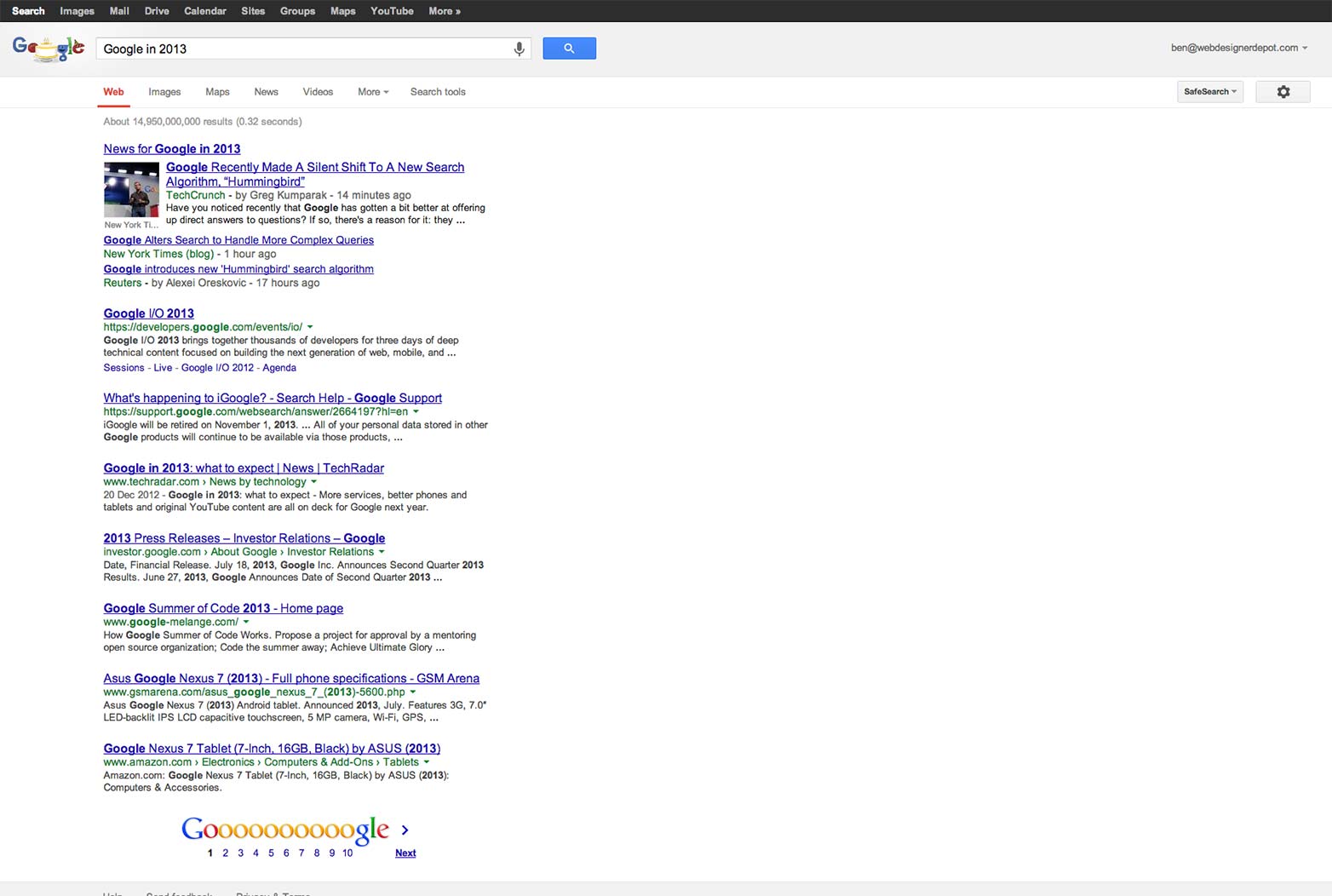Expand arrow next to google-melange.com URL
Image resolution: width=1332 pixels, height=896 pixels.
coord(246,622)
